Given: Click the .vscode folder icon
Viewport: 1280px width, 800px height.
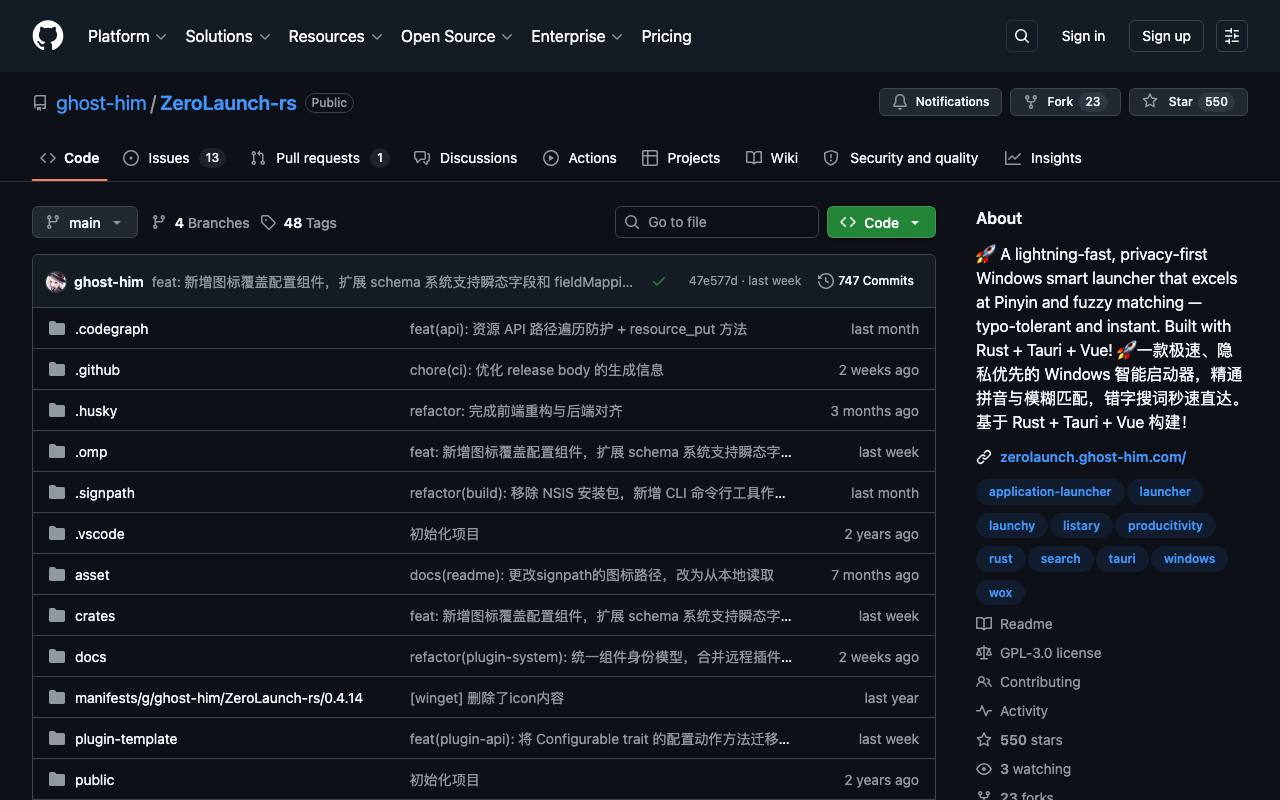Looking at the screenshot, I should coord(57,534).
